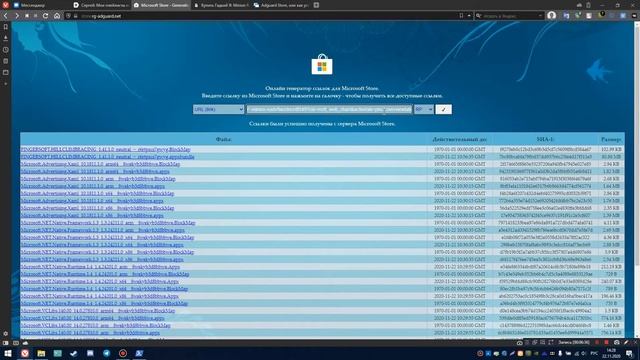The width and height of the screenshot is (640, 360).
Task: Open Microsoft.VCLibs.140.00 arm64 BlockMap link
Action: coord(98,311)
